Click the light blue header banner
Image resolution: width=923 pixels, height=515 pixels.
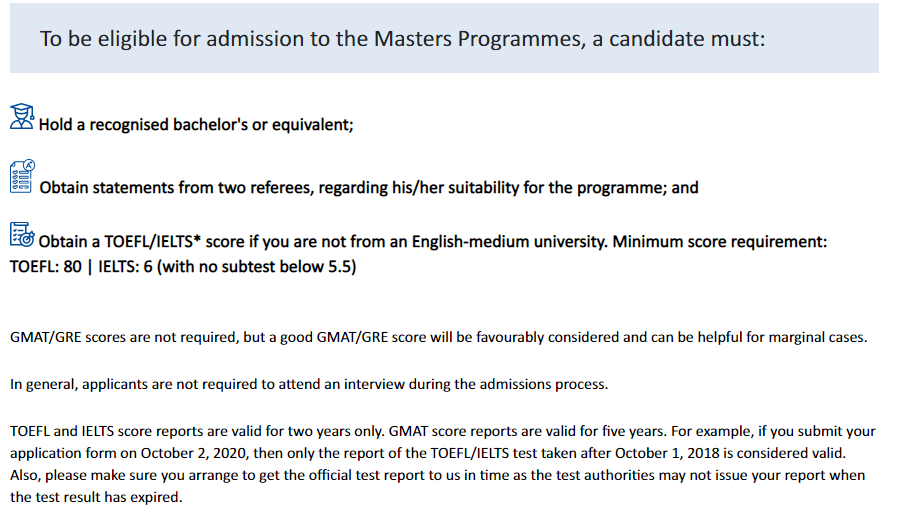444,38
